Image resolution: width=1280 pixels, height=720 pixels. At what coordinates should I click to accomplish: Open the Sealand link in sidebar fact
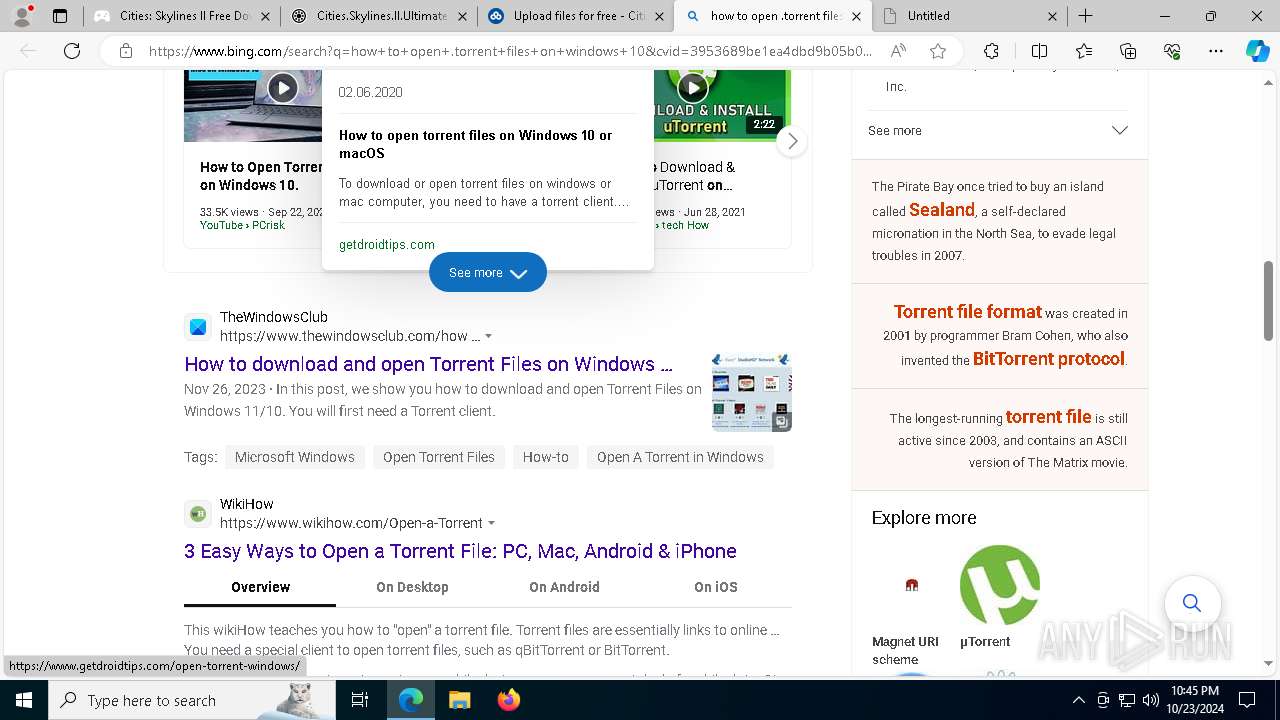point(942,210)
